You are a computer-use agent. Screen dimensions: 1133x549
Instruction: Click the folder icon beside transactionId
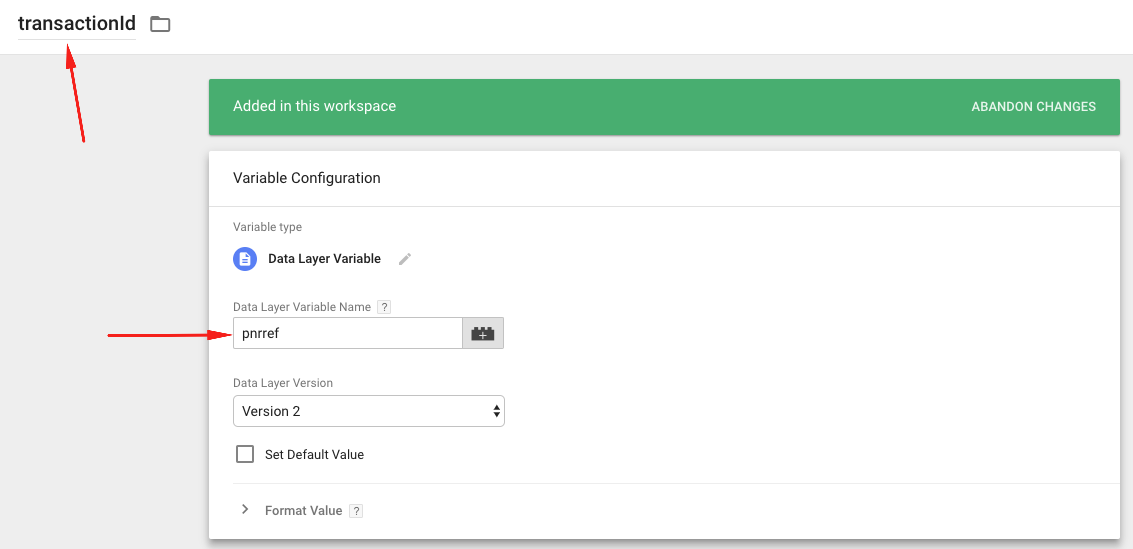tap(160, 24)
